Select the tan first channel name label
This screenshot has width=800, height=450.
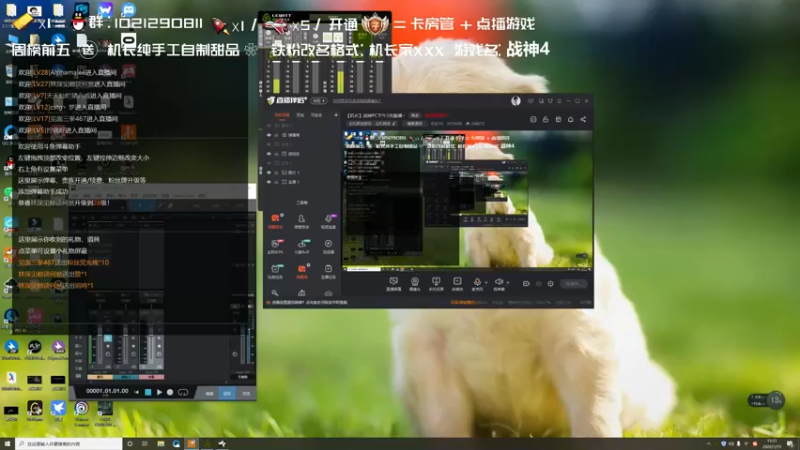click(100, 377)
